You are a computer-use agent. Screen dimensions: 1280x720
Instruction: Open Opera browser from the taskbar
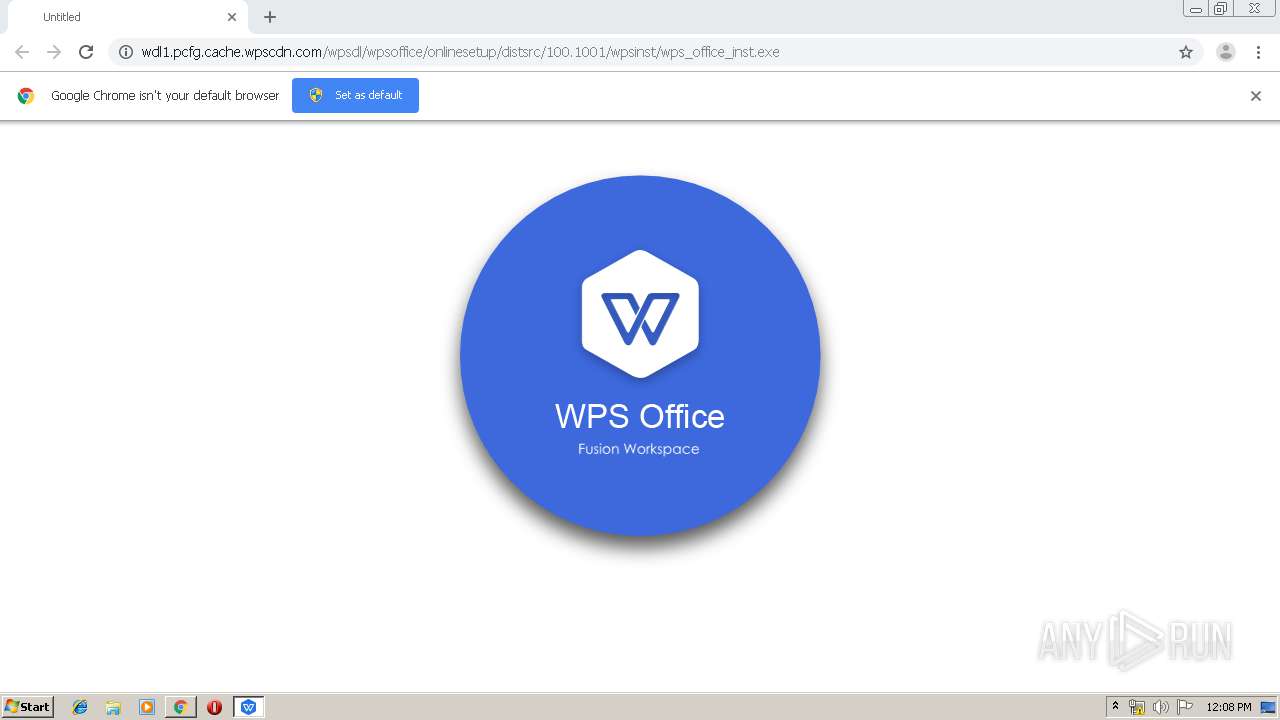(x=214, y=707)
